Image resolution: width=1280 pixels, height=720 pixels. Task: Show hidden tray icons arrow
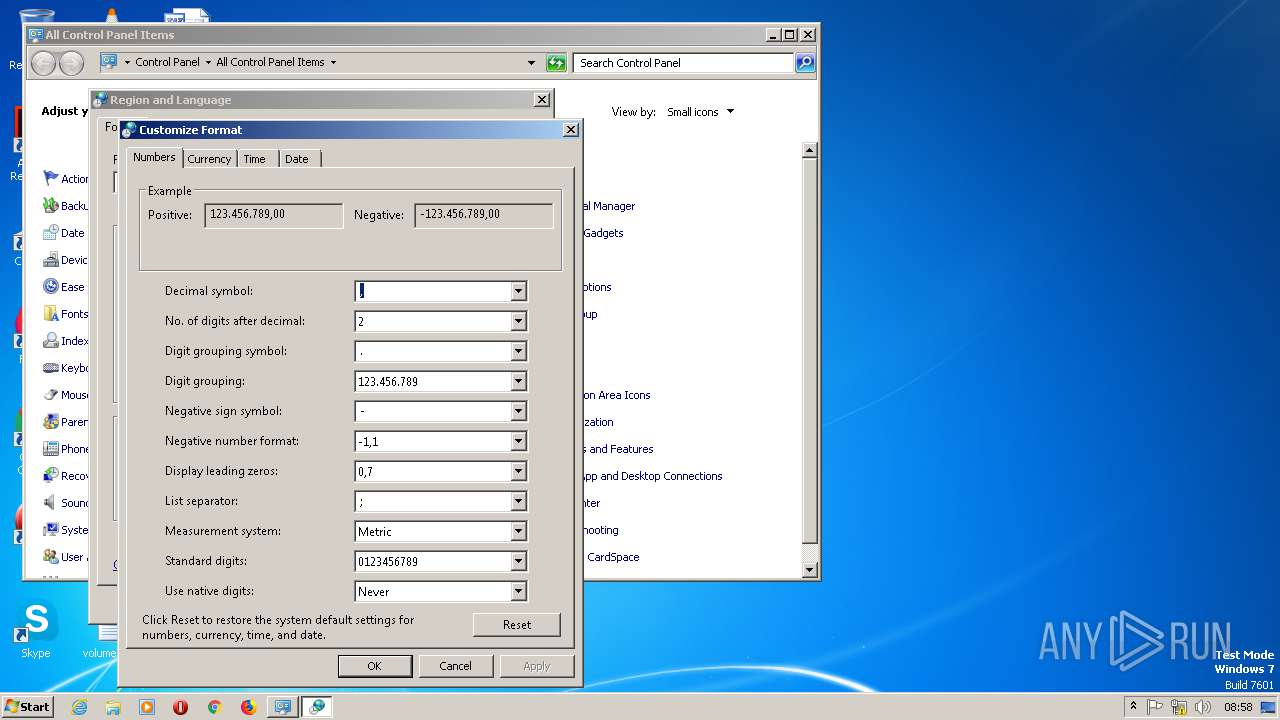pyautogui.click(x=1133, y=706)
